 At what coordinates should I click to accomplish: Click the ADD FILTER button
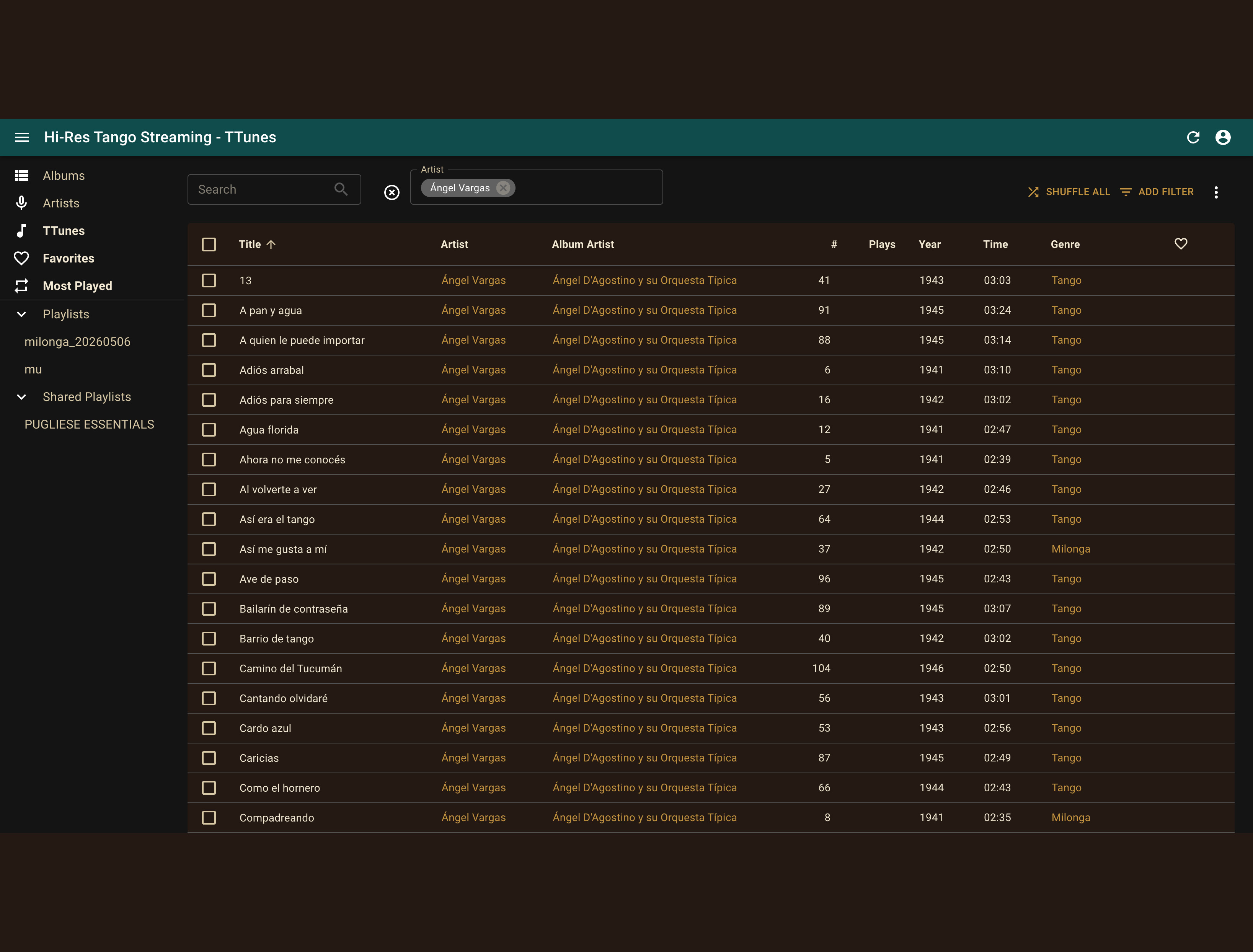pos(1157,192)
